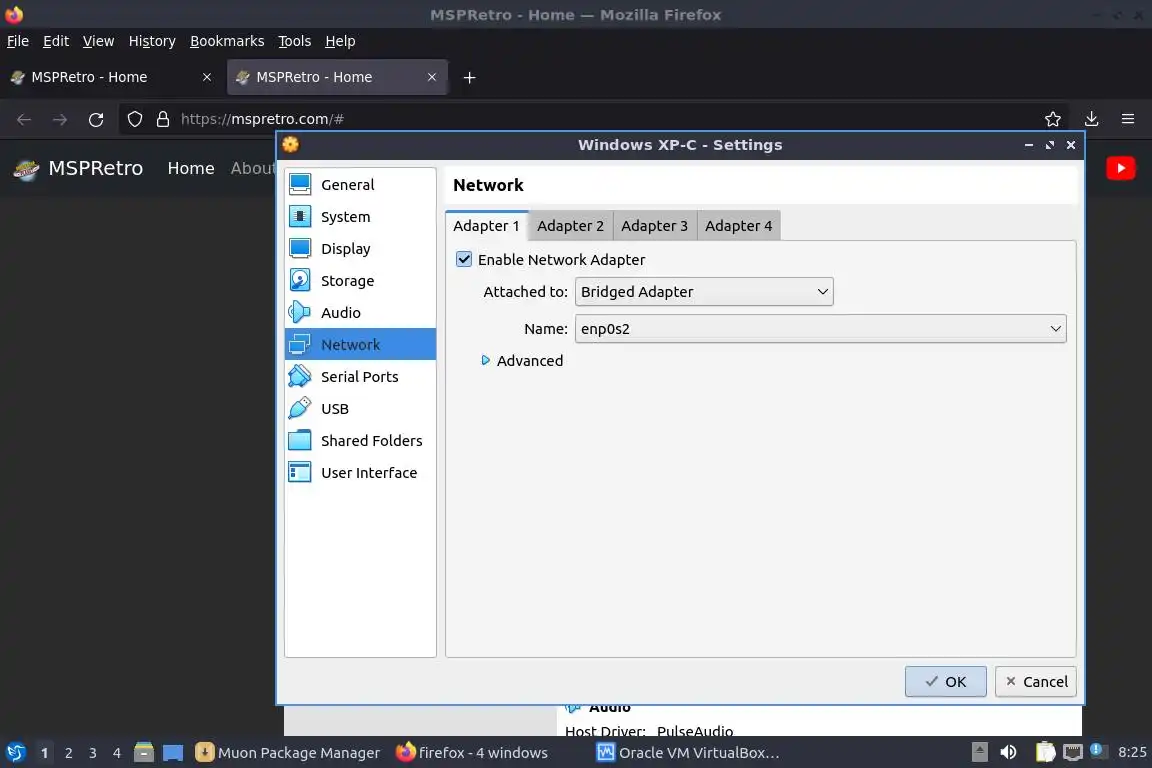Close the second MSPRetro - Home tab
Screen dimensions: 1152x768
[x=432, y=77]
